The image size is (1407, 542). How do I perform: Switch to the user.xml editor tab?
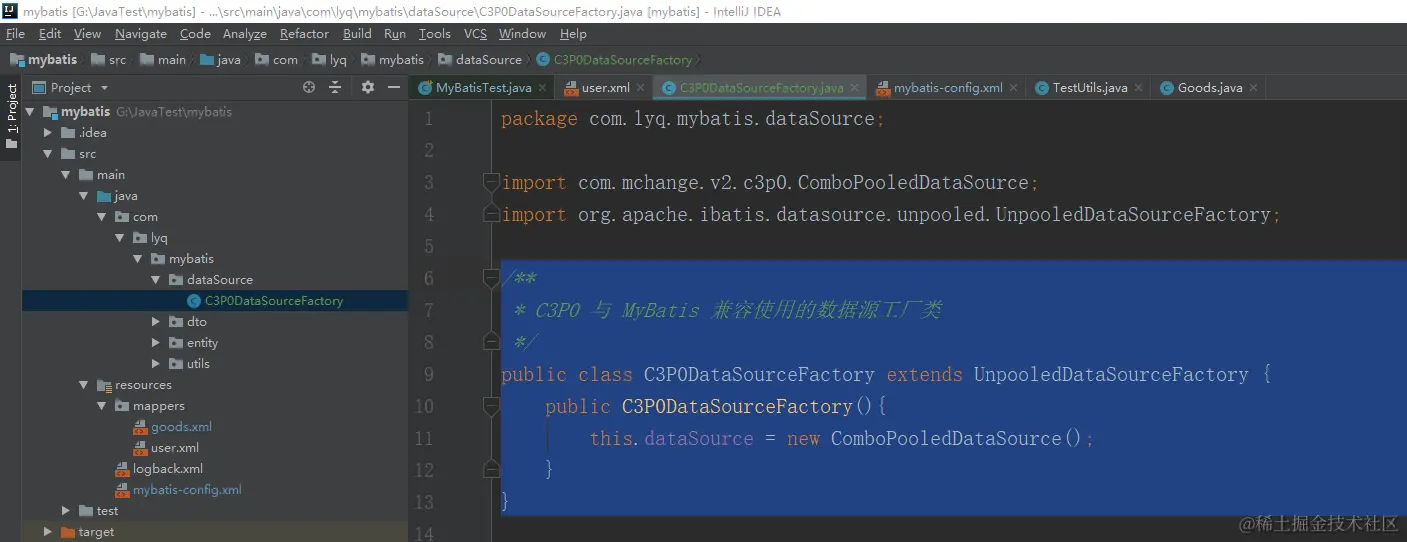click(606, 88)
